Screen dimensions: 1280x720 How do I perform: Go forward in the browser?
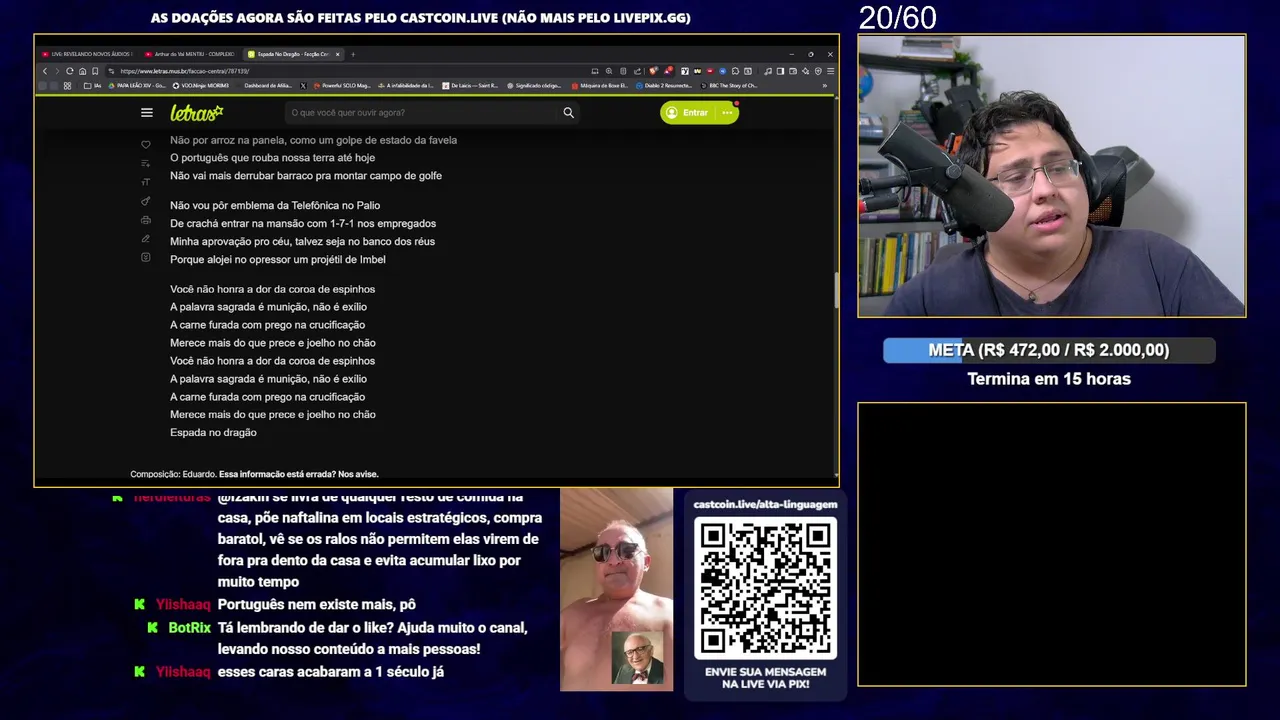[x=57, y=71]
